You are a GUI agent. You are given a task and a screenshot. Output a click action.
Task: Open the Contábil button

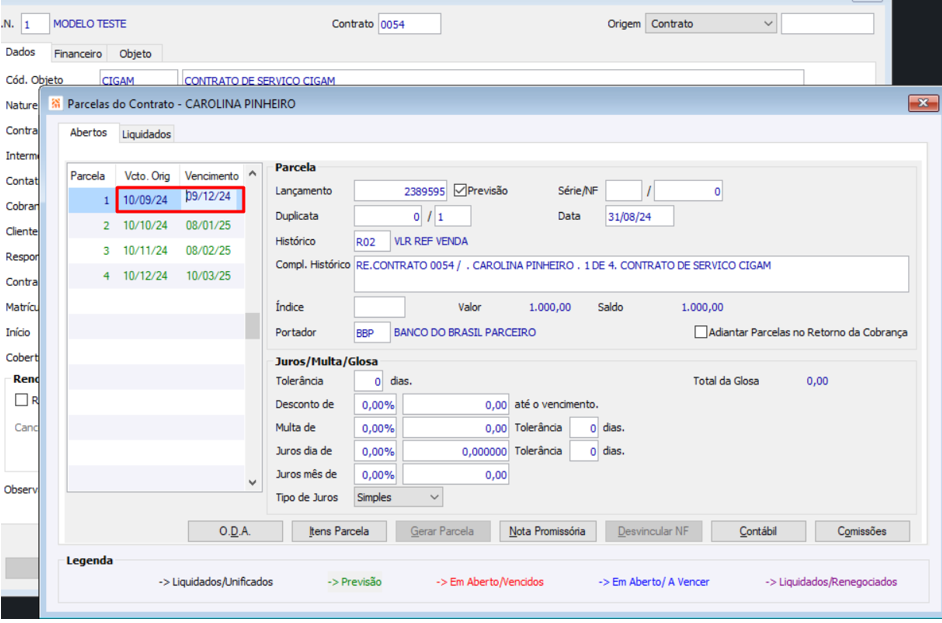pyautogui.click(x=757, y=531)
